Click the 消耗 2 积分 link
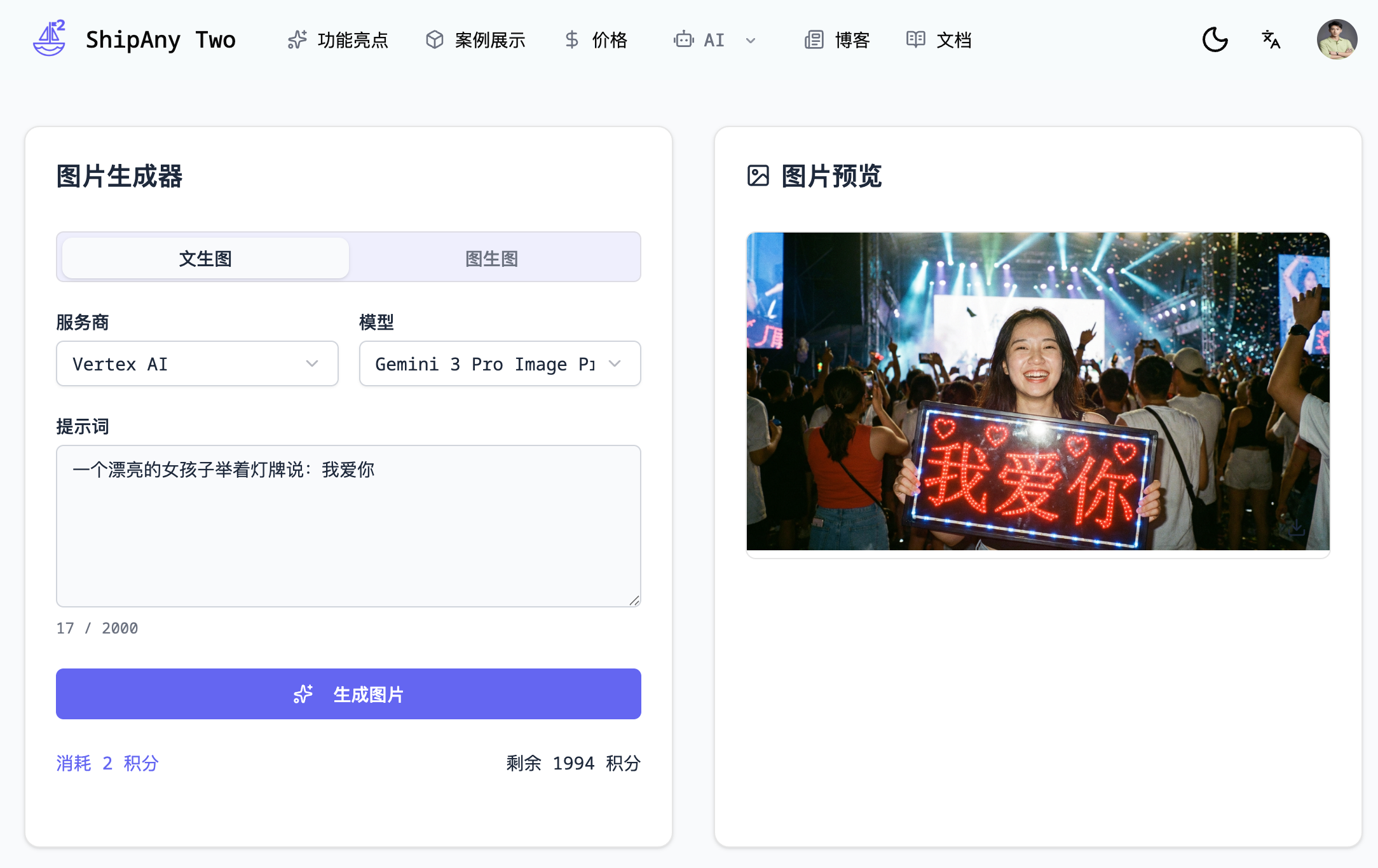This screenshot has height=868, width=1378. (107, 763)
